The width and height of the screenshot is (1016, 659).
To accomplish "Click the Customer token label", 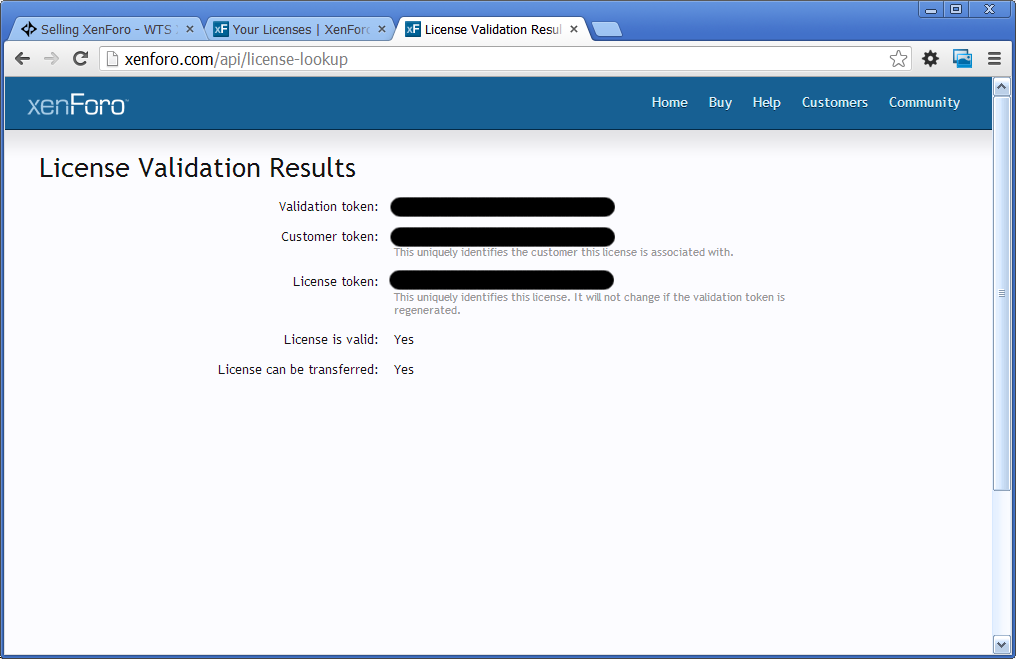I will (330, 237).
